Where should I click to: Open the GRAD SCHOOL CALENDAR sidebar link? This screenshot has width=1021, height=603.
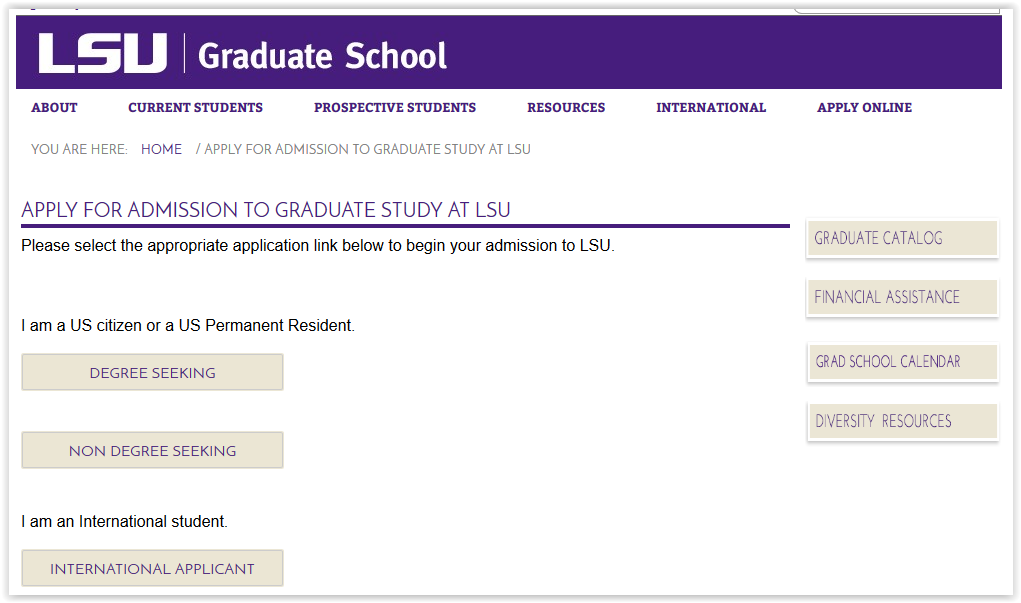pos(902,361)
